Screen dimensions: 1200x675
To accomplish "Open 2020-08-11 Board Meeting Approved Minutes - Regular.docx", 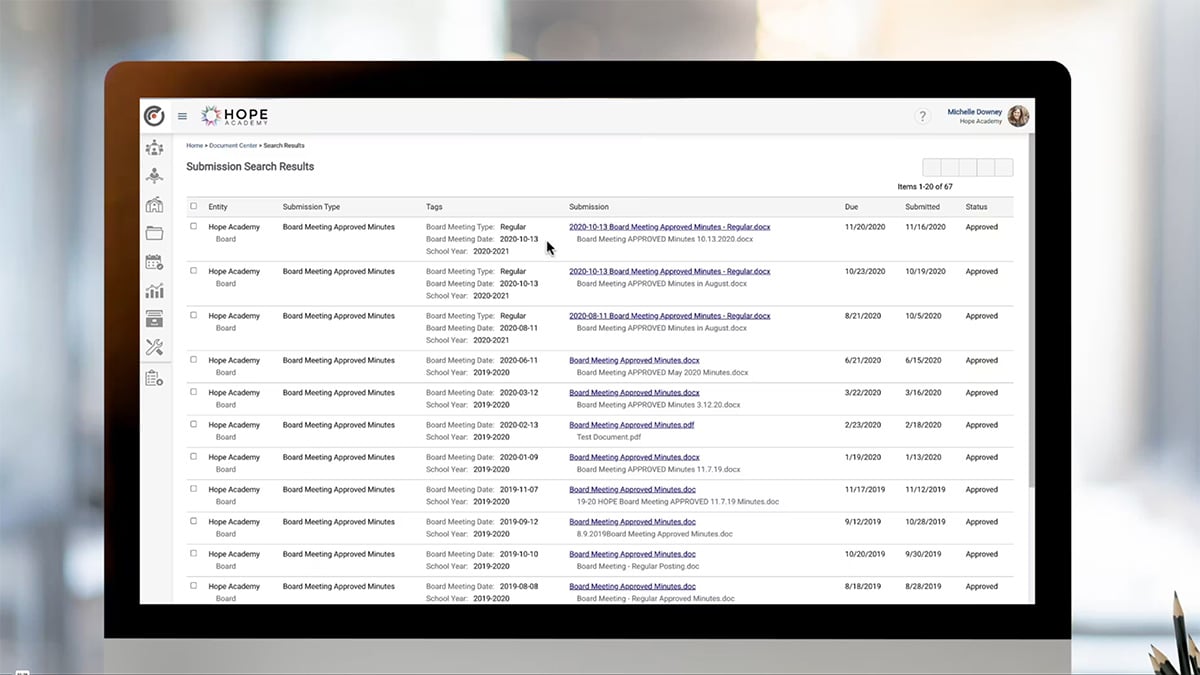I will 670,315.
